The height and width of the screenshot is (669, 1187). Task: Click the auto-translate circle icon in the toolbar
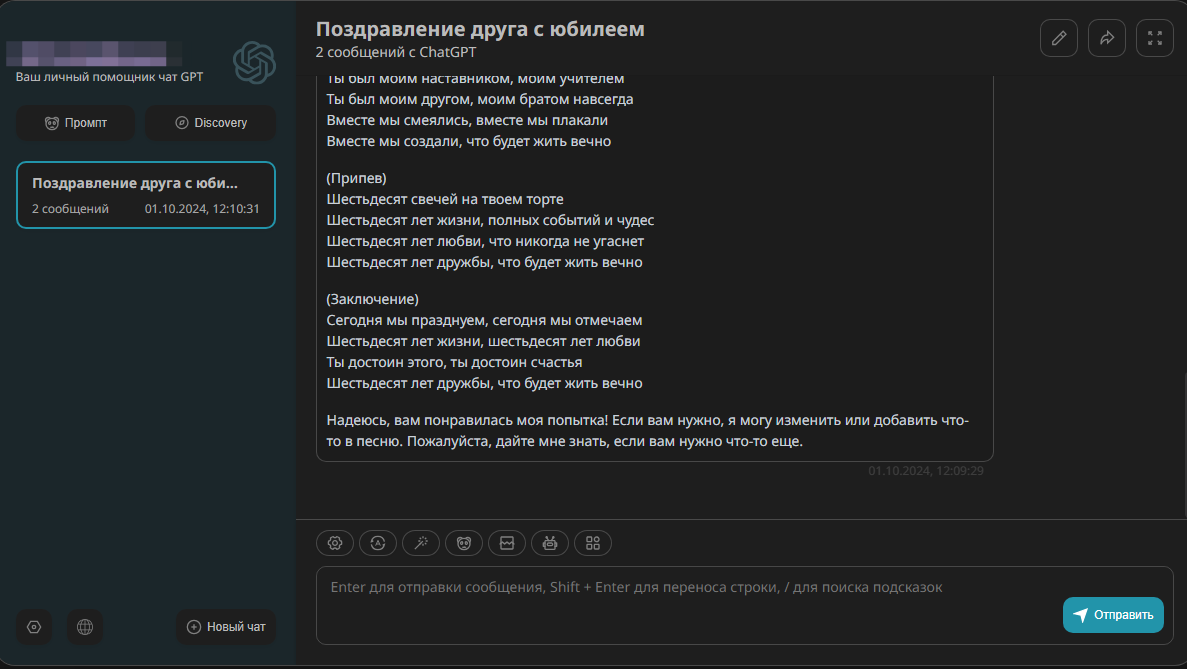378,543
